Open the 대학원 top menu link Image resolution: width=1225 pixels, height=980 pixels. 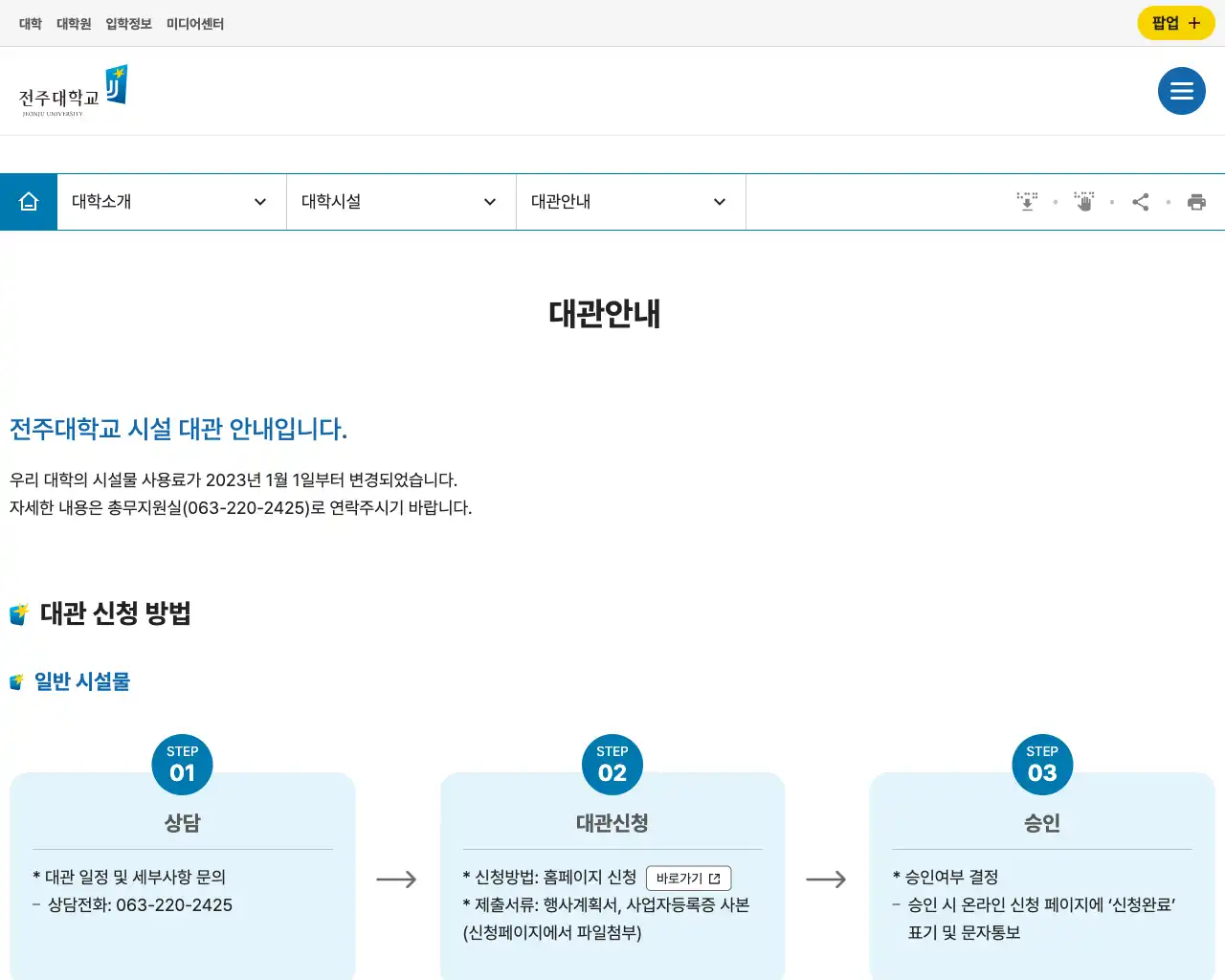point(74,24)
